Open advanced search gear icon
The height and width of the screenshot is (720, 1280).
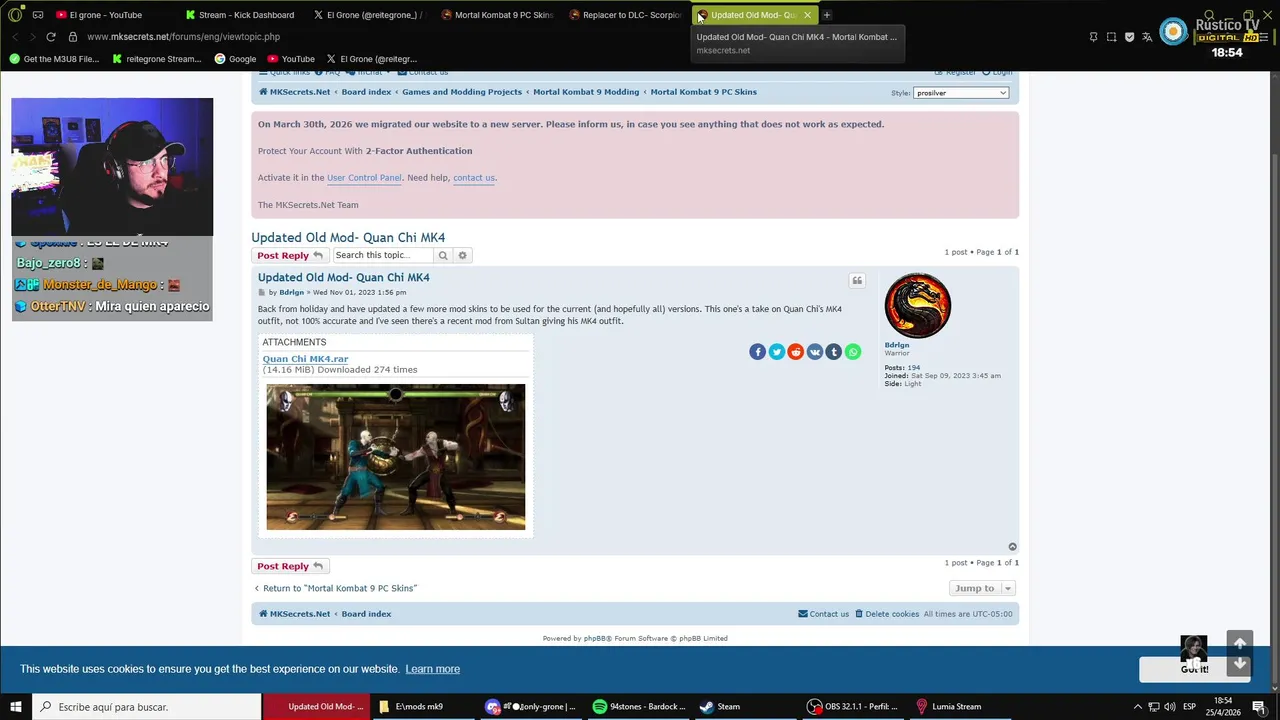[462, 255]
